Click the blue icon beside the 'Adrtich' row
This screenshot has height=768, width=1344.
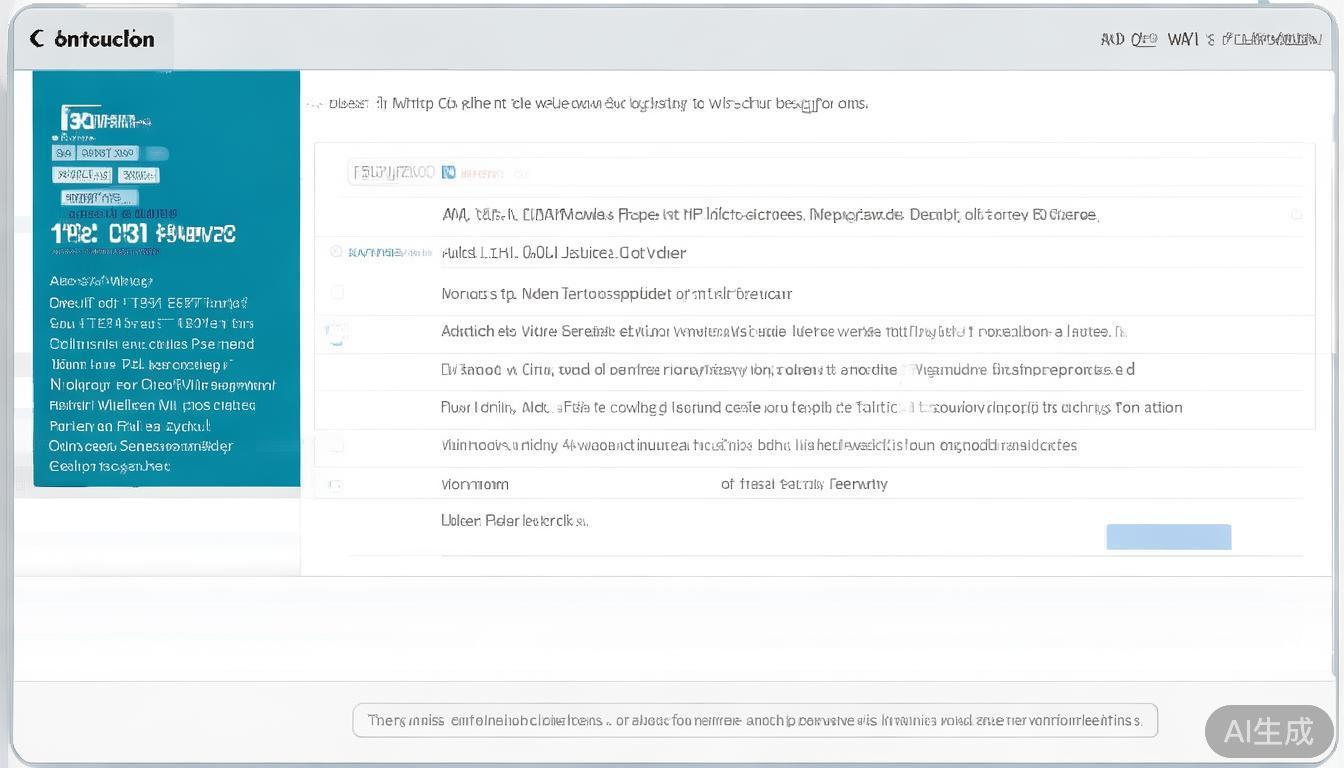point(336,334)
